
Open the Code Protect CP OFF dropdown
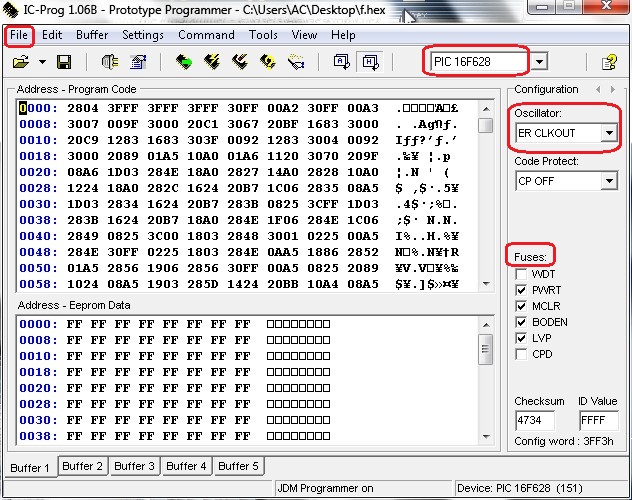tap(608, 181)
